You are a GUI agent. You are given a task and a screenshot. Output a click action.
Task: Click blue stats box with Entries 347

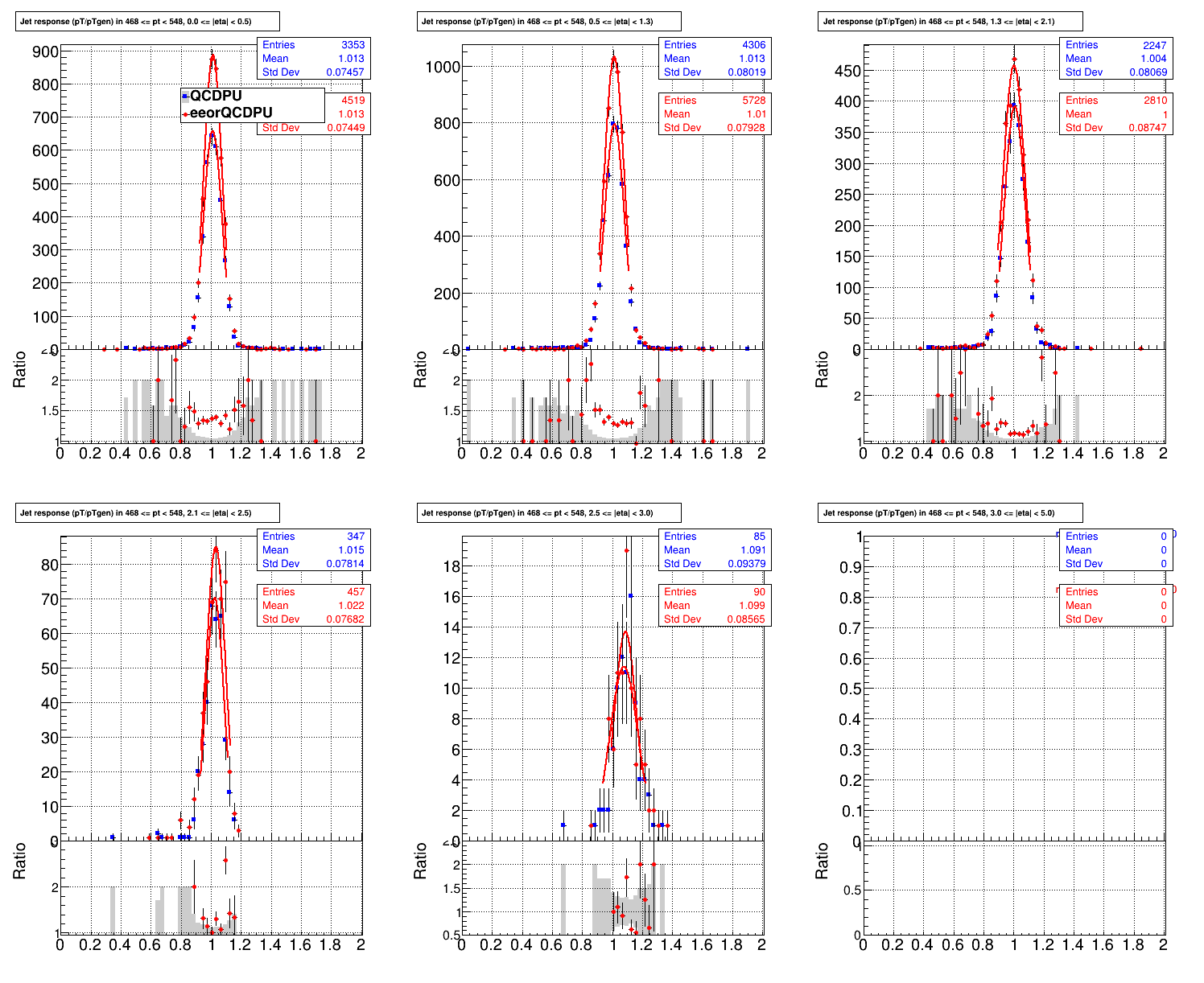[313, 550]
